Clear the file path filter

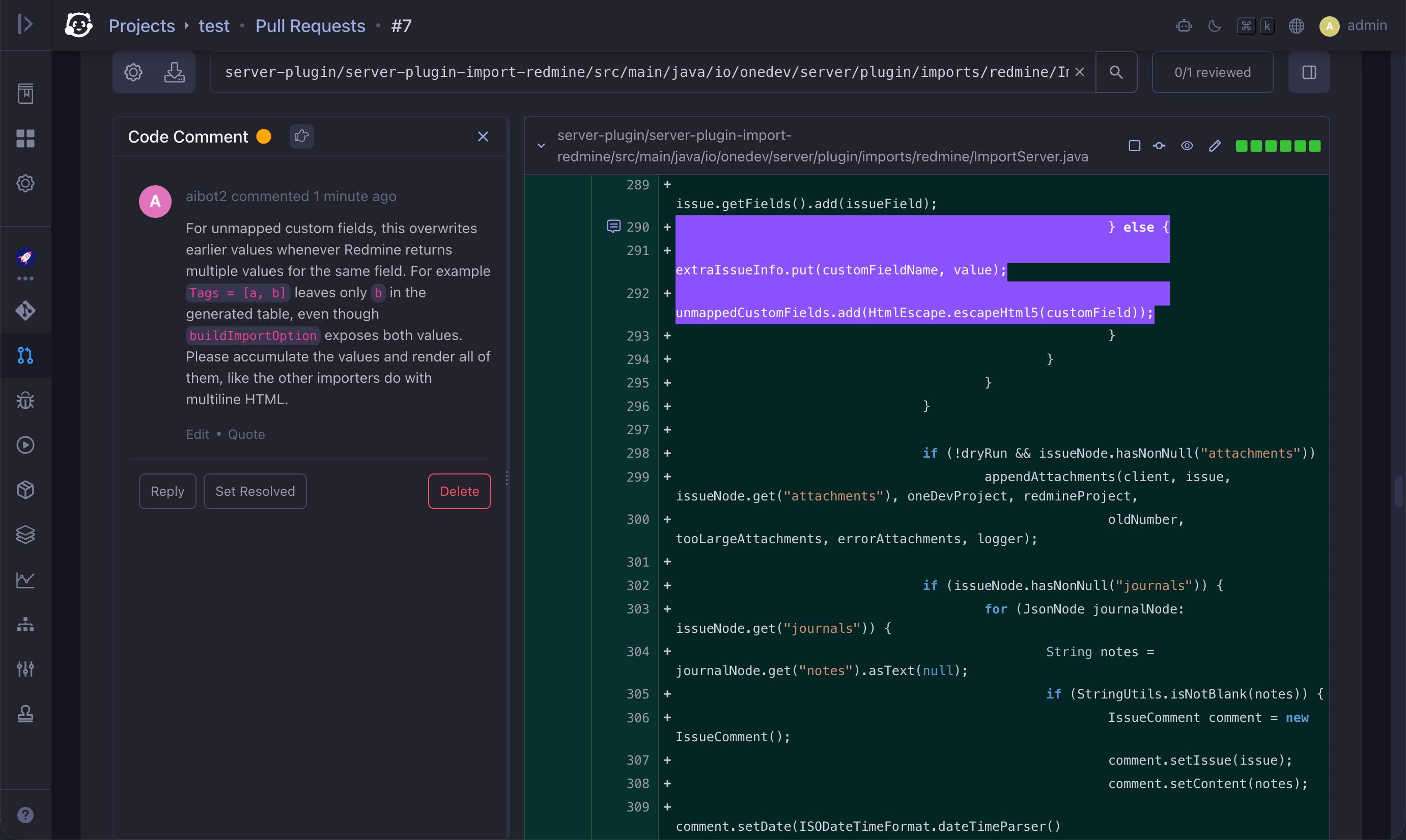[x=1080, y=72]
